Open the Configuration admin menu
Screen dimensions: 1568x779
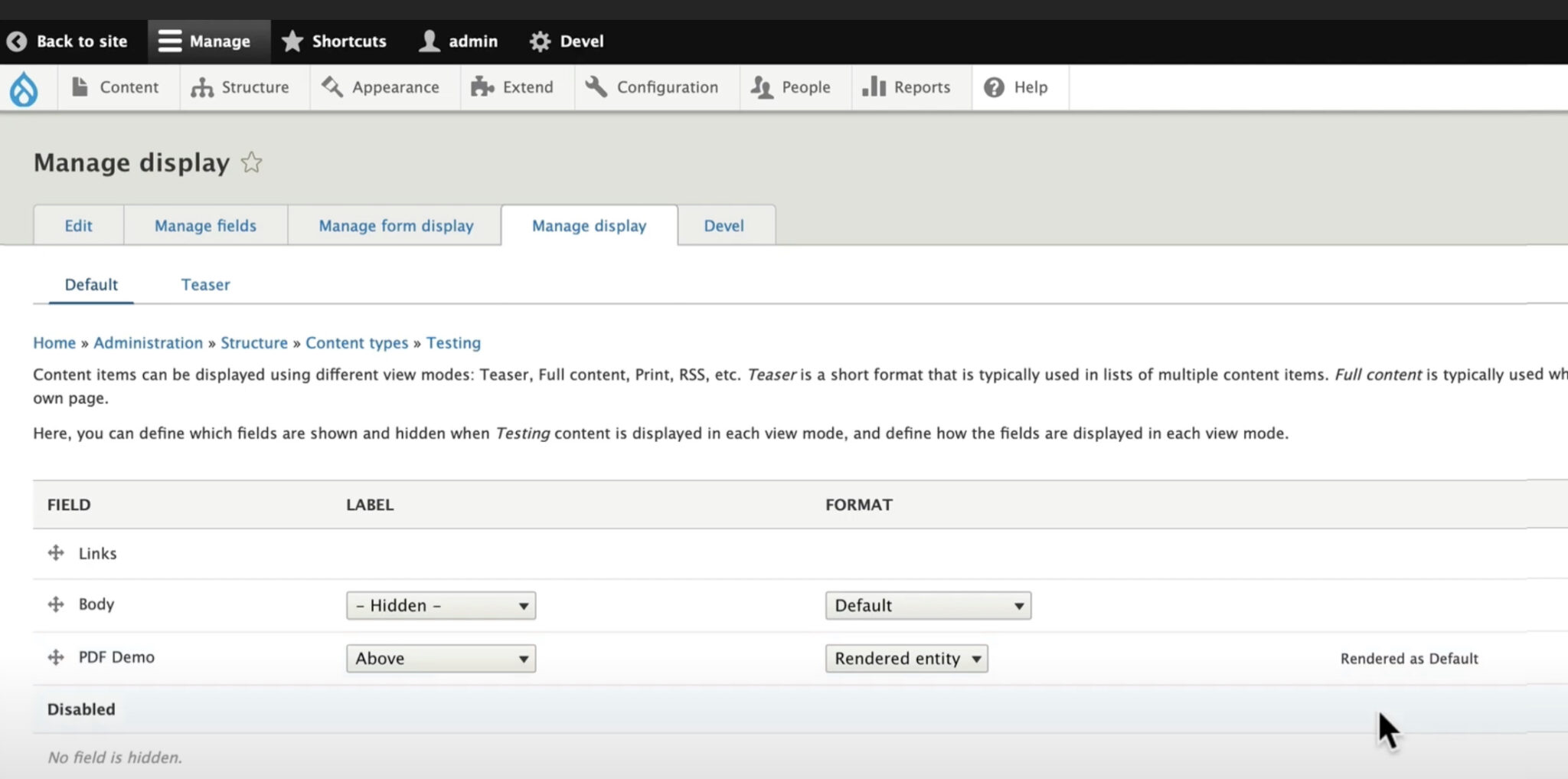[x=657, y=87]
